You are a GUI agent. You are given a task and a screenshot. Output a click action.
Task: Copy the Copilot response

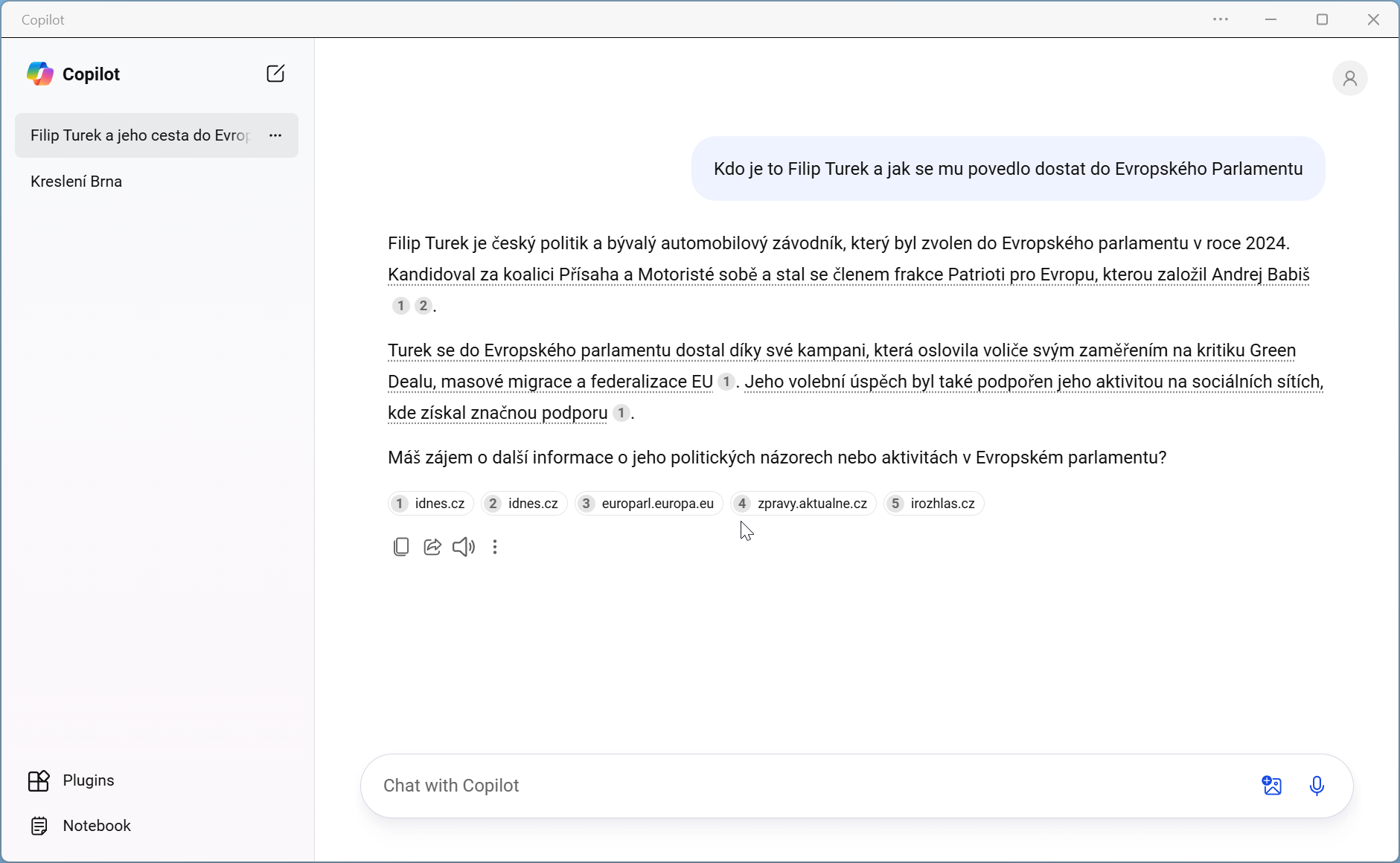pyautogui.click(x=401, y=547)
